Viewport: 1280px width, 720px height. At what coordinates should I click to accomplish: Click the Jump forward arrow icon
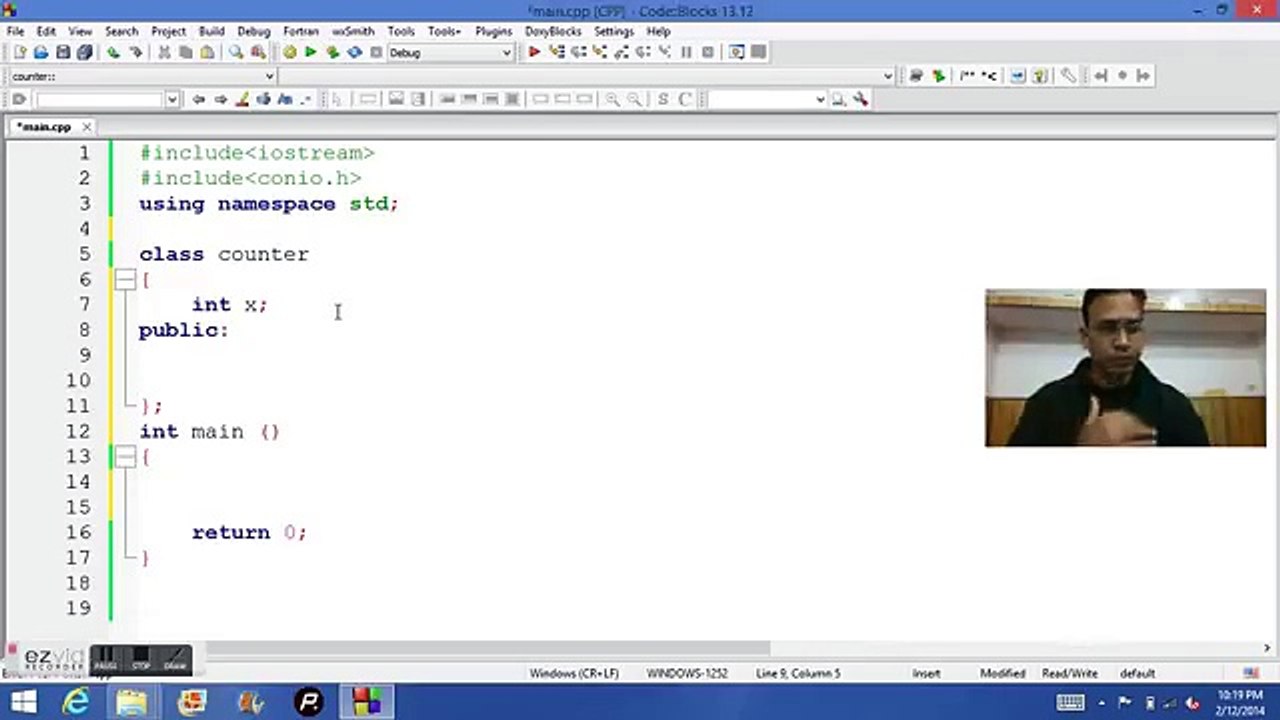(220, 99)
